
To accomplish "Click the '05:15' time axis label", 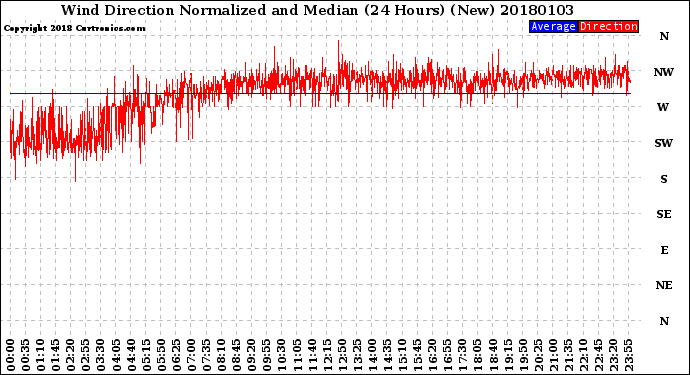I will (x=146, y=355).
